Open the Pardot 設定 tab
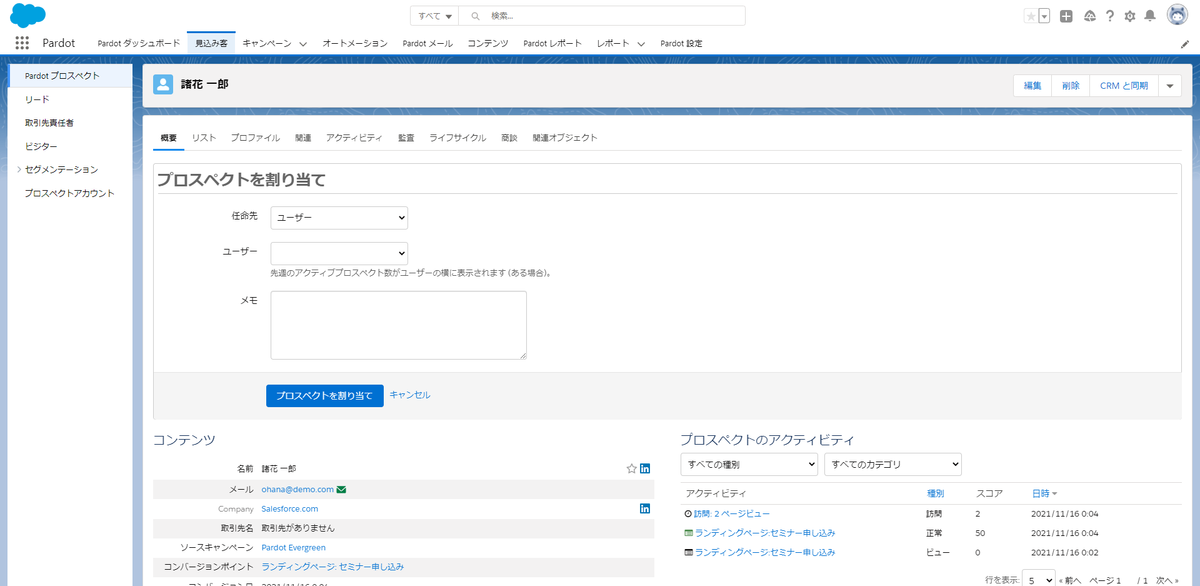Viewport: 1200px width, 586px height. (681, 43)
